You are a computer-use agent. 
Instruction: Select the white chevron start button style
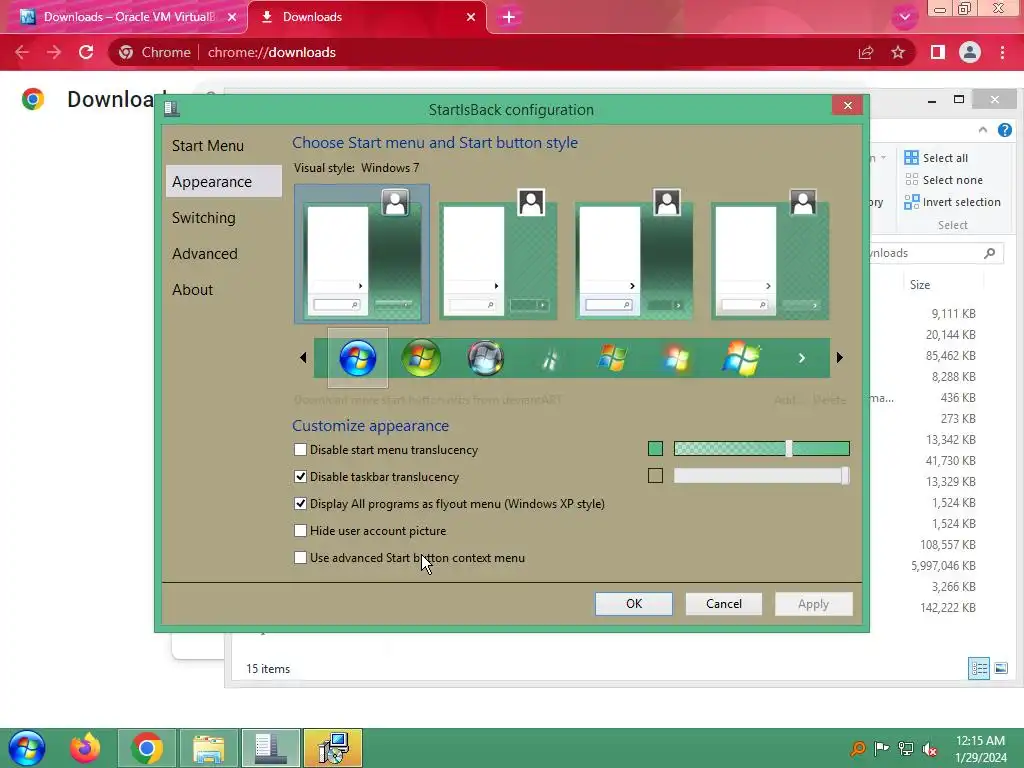tap(802, 358)
